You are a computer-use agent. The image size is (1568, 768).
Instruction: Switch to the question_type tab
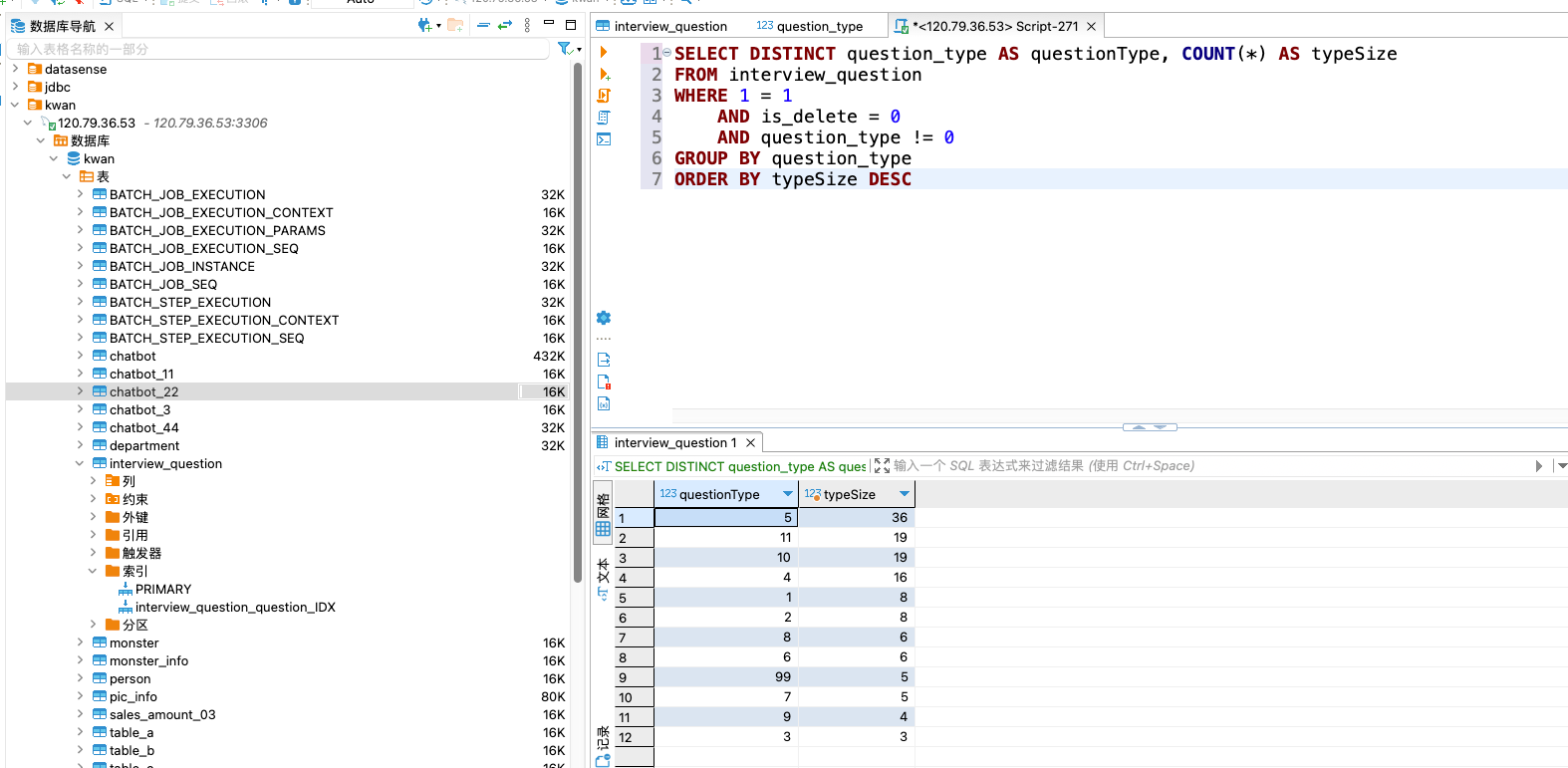pyautogui.click(x=810, y=26)
